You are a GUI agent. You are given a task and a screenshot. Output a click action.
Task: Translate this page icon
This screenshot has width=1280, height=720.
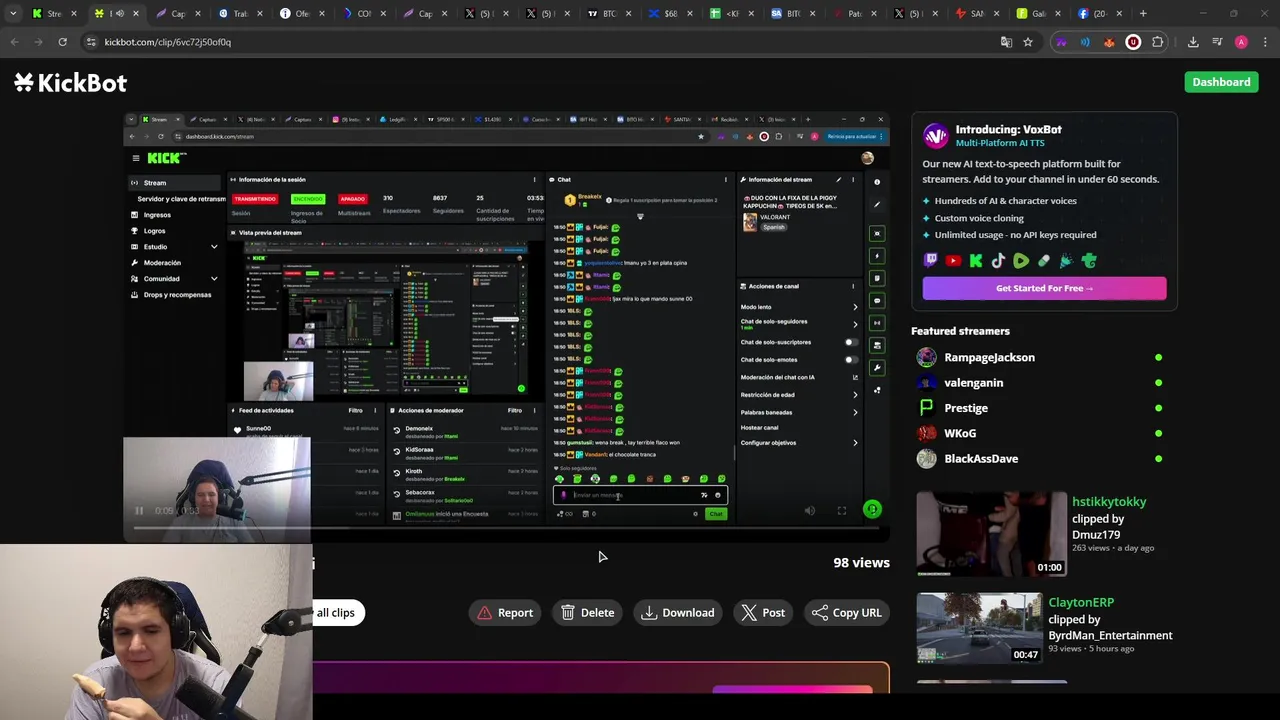1006,42
